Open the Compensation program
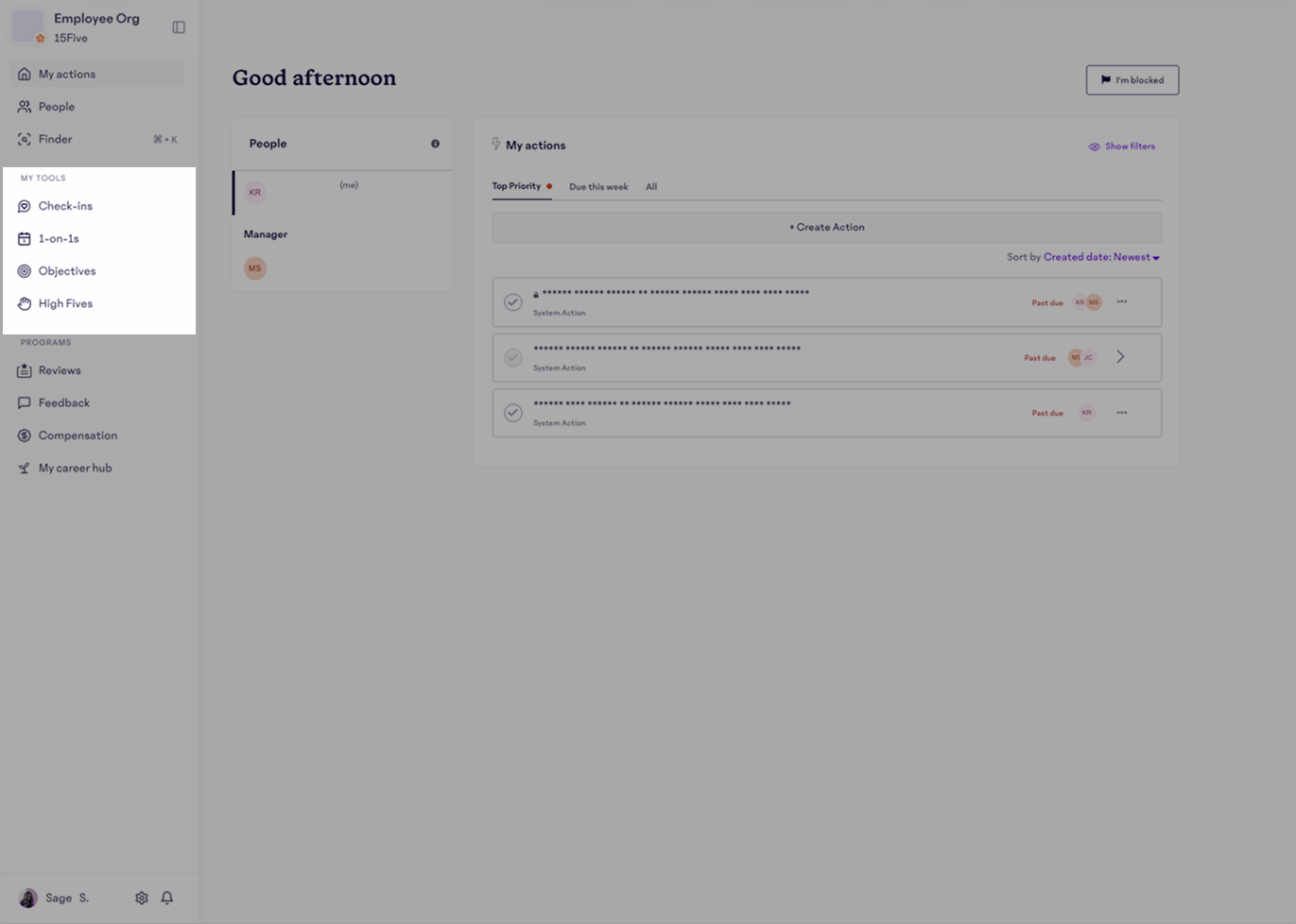Viewport: 1296px width, 924px height. (77, 435)
